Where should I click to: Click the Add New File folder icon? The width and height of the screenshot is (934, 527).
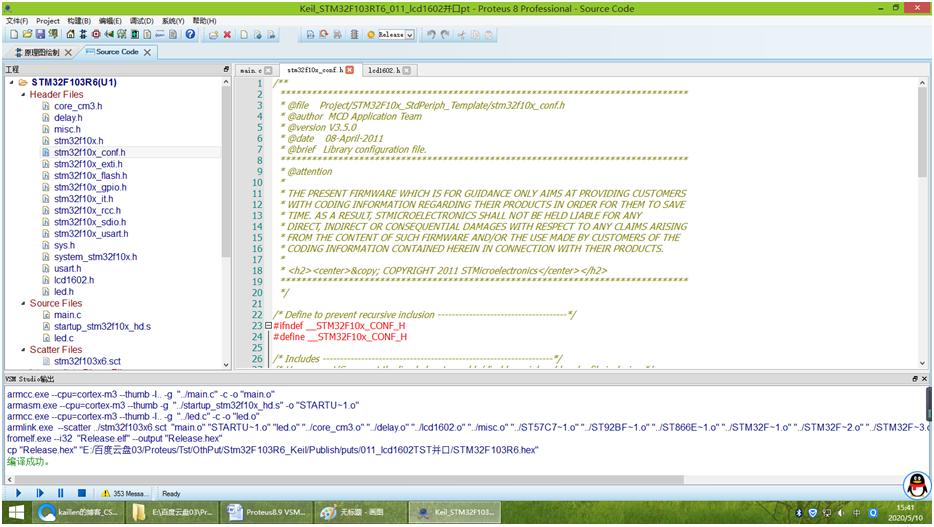click(213, 35)
